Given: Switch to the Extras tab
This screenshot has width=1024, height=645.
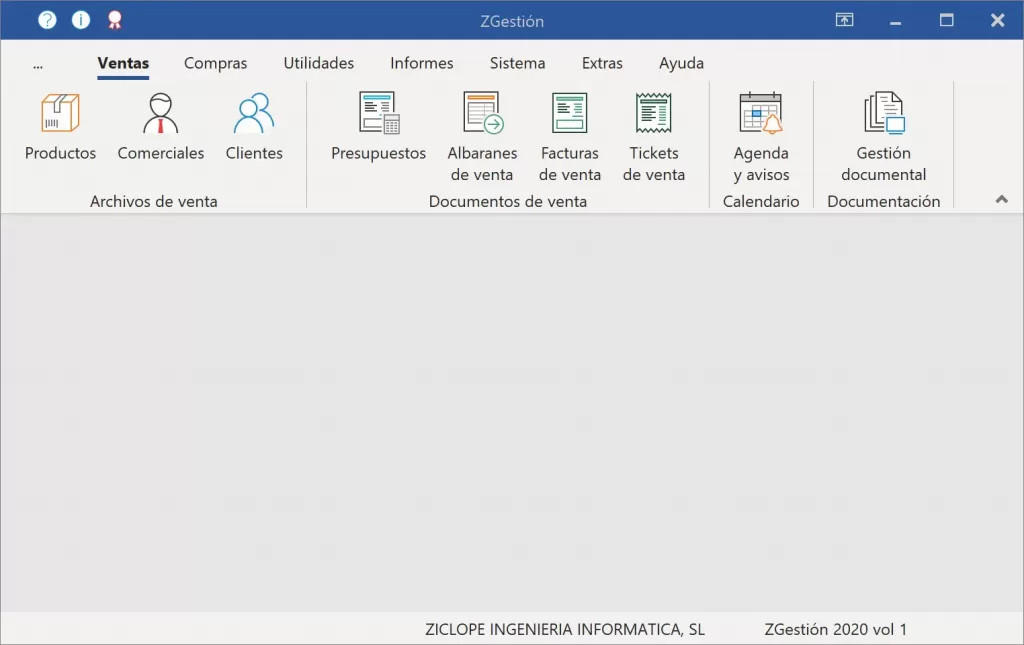Looking at the screenshot, I should (602, 63).
